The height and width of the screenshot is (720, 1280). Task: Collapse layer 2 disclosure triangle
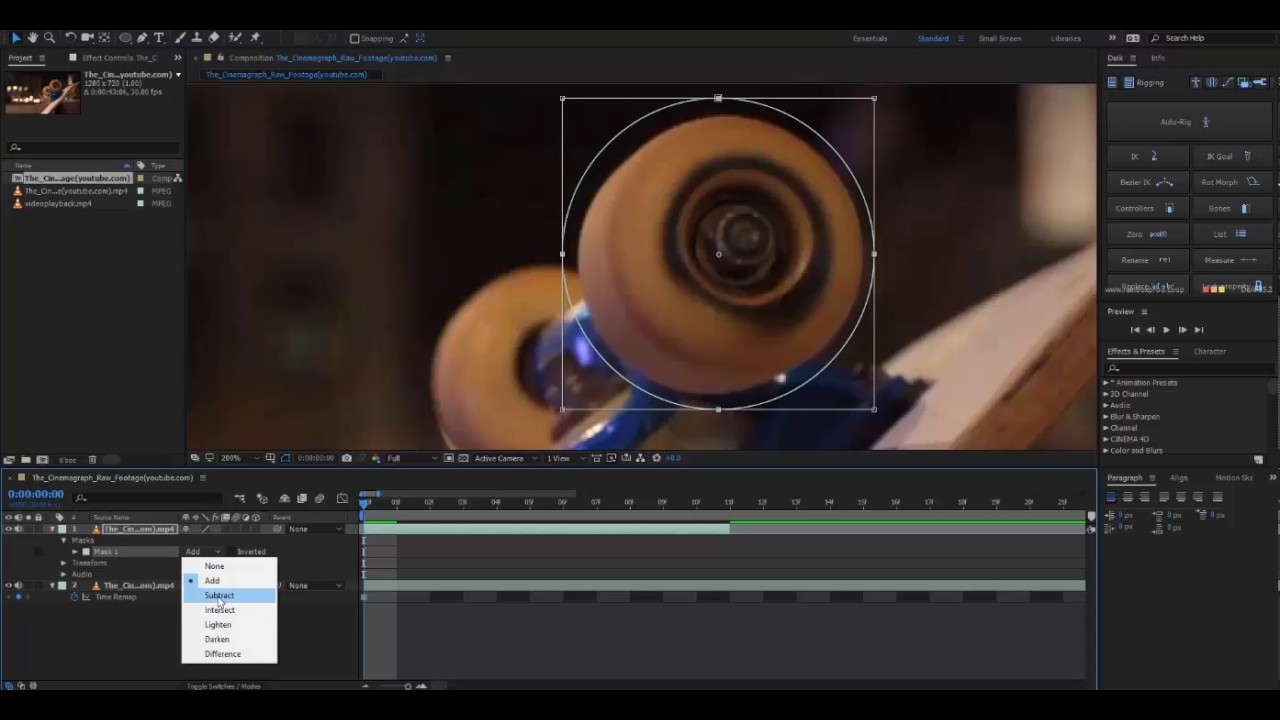click(x=53, y=585)
